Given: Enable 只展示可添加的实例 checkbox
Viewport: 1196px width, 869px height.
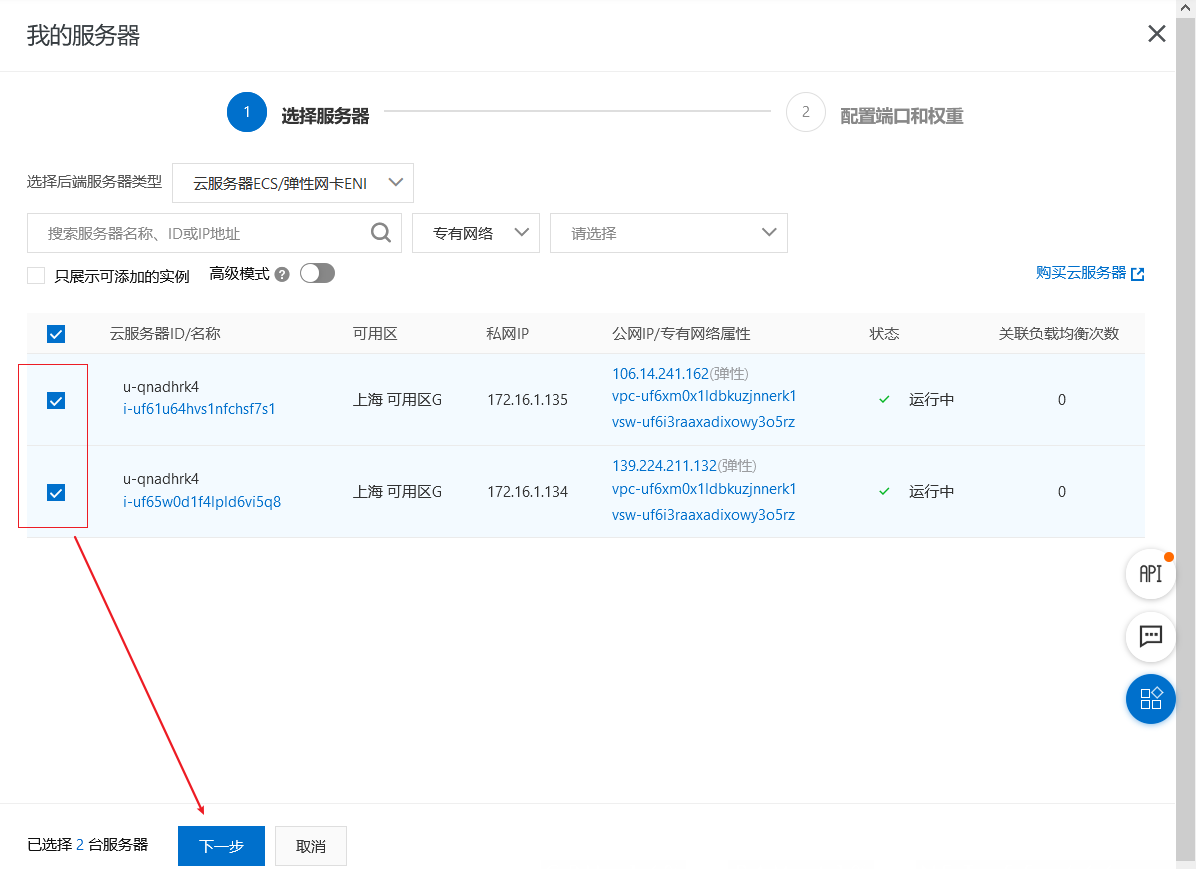Looking at the screenshot, I should click(36, 275).
